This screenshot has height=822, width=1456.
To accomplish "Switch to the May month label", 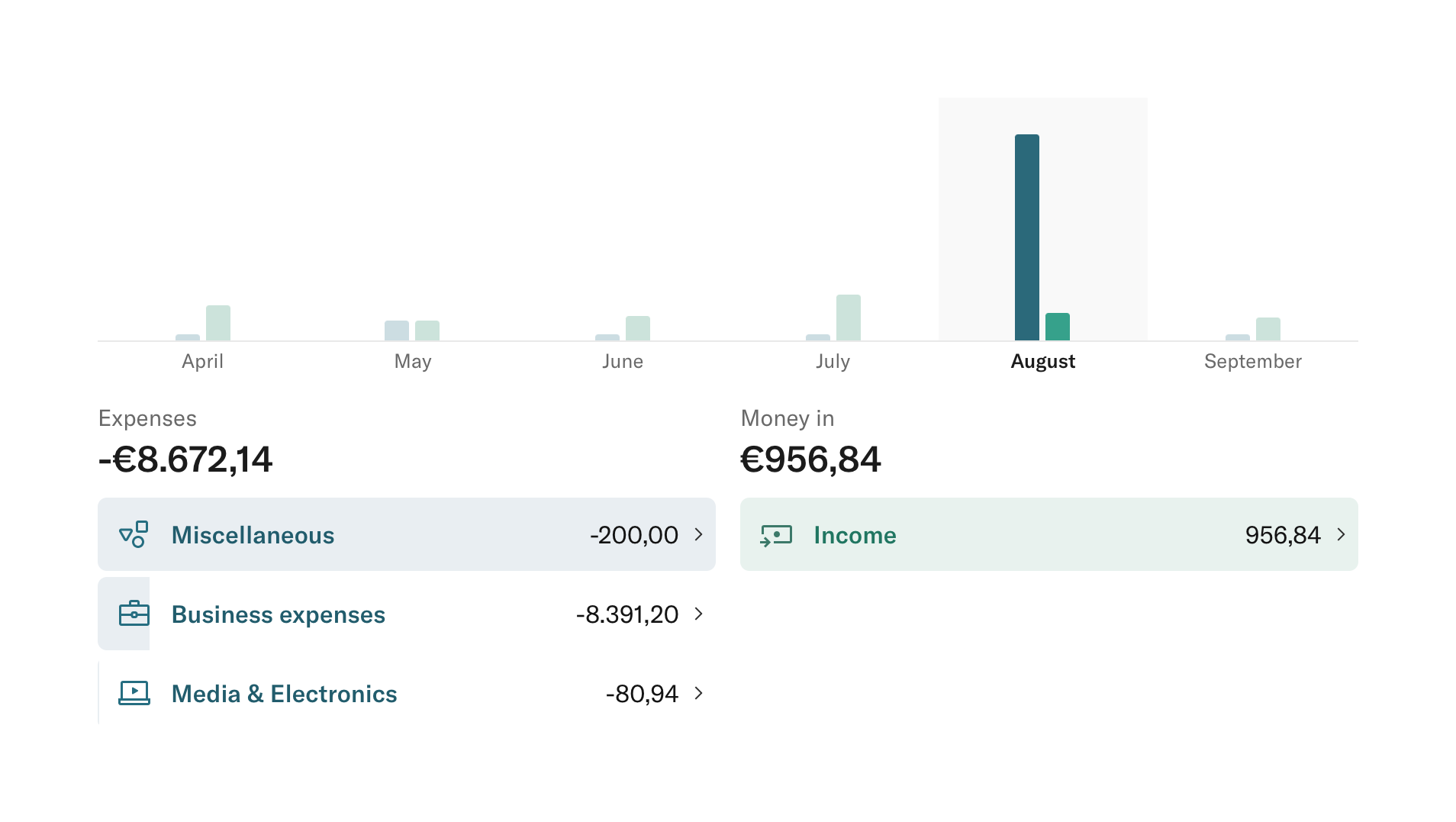I will tap(413, 361).
